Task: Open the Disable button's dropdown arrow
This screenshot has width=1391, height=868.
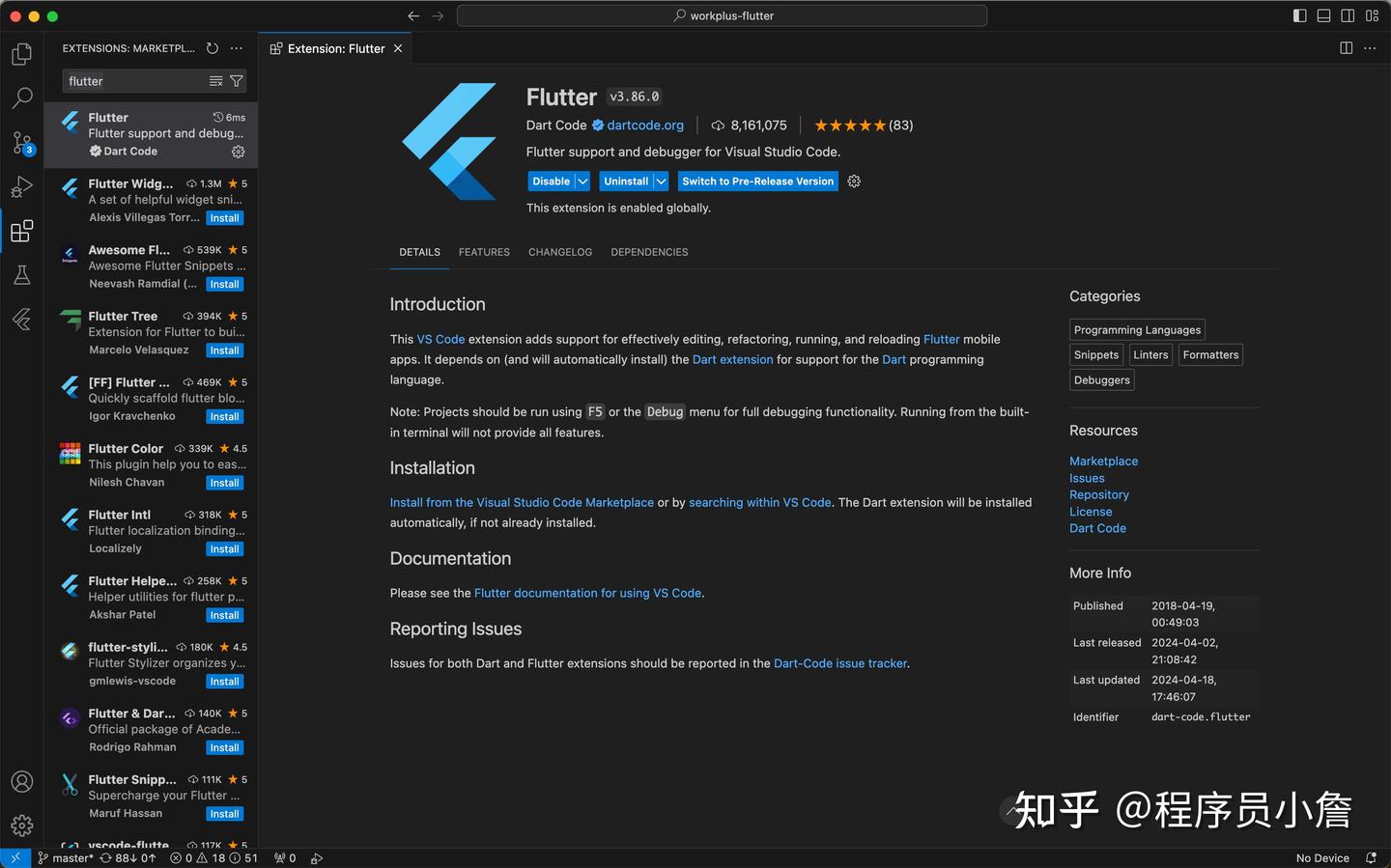Action: pyautogui.click(x=581, y=181)
